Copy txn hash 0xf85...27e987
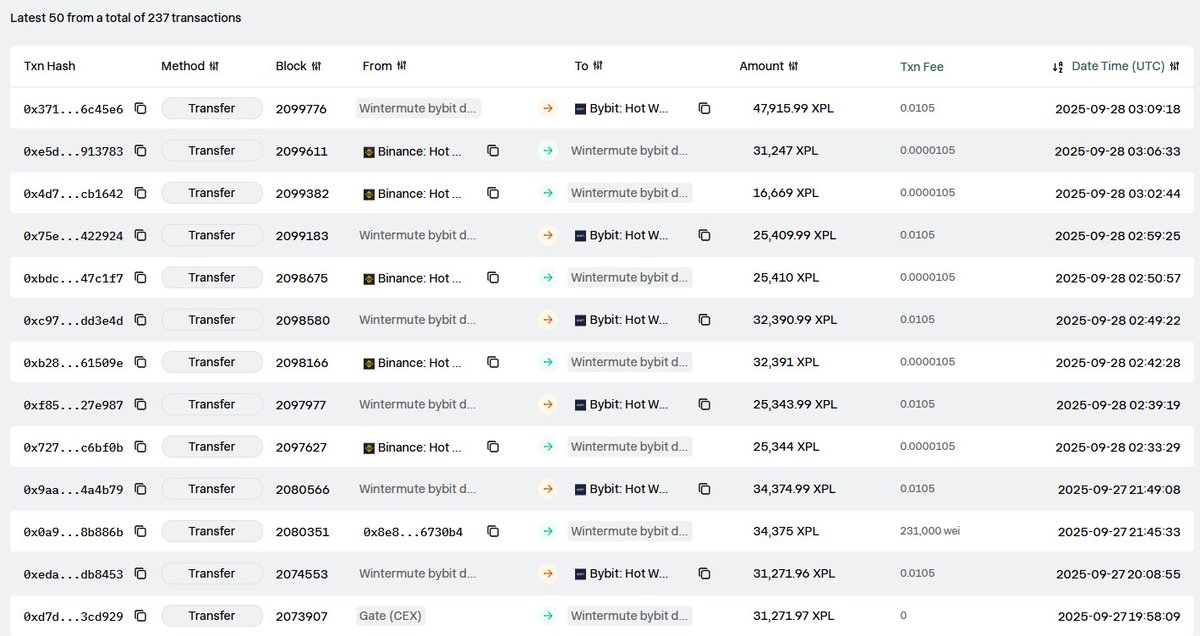Viewport: 1200px width, 636px height. point(140,404)
